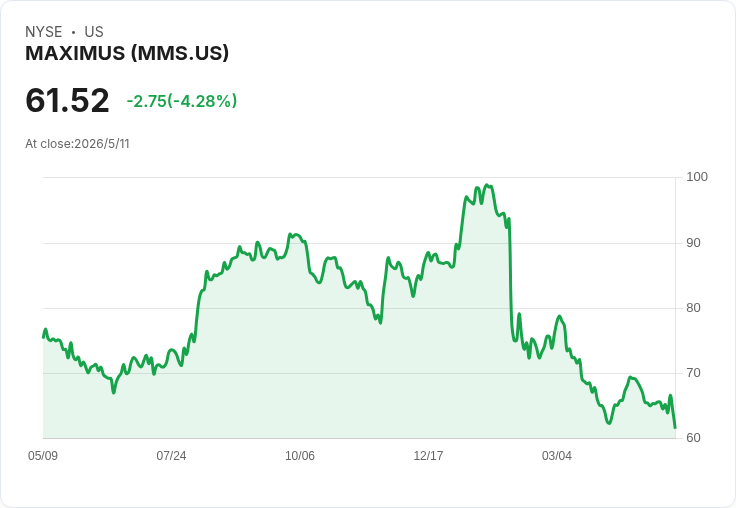Click the final endpoint of the price line
Screen dimensions: 736x508
(675, 427)
